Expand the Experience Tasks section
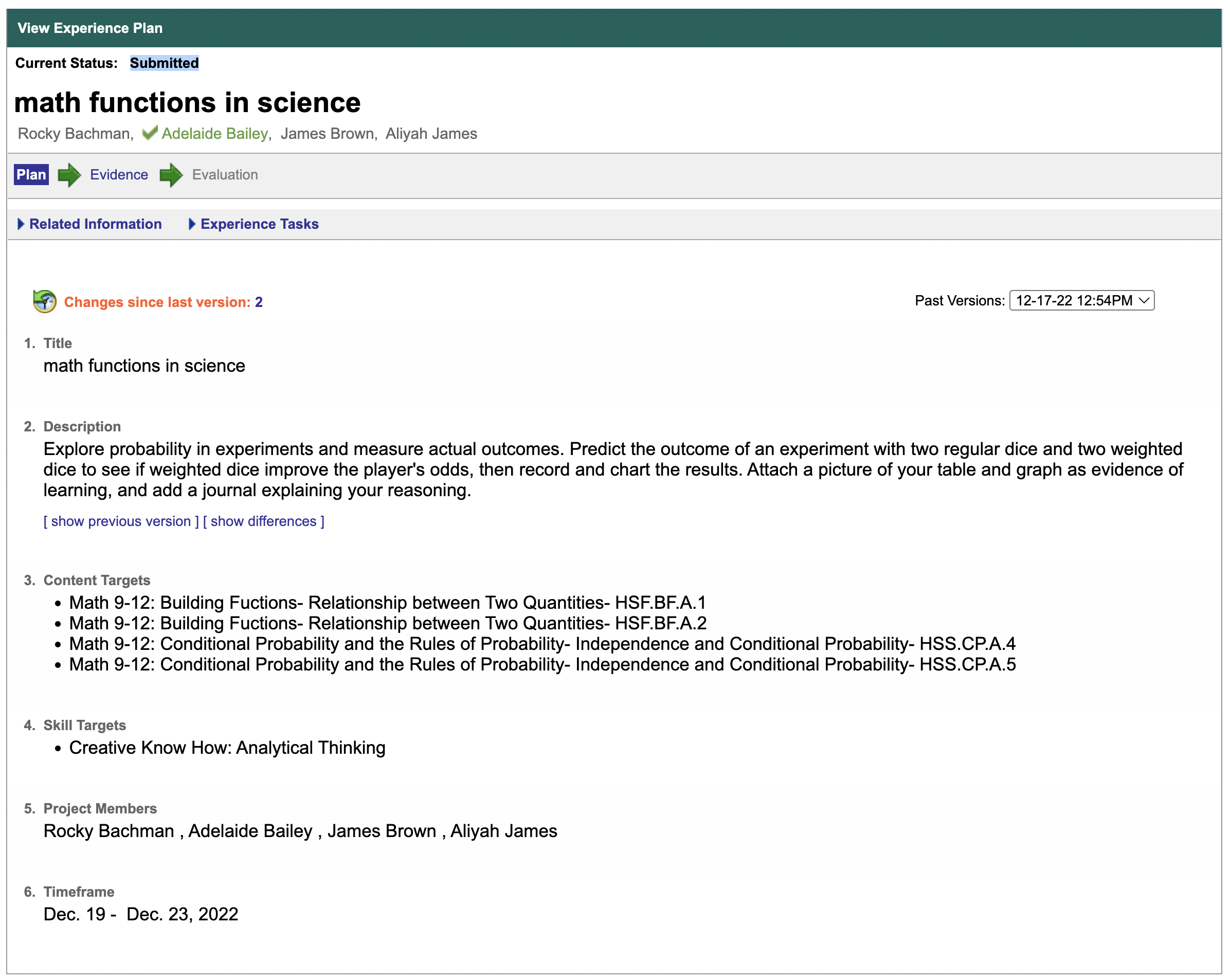 tap(254, 224)
